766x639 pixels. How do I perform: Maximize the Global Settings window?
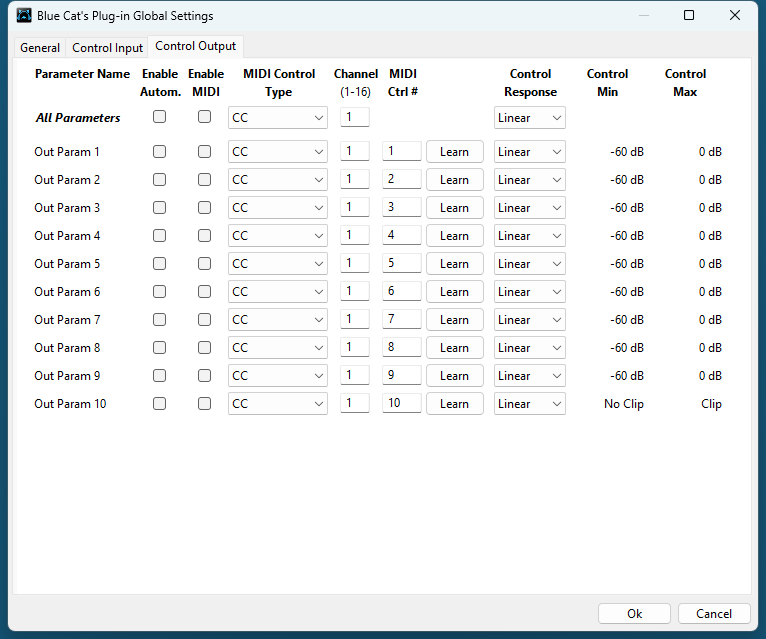click(x=689, y=16)
